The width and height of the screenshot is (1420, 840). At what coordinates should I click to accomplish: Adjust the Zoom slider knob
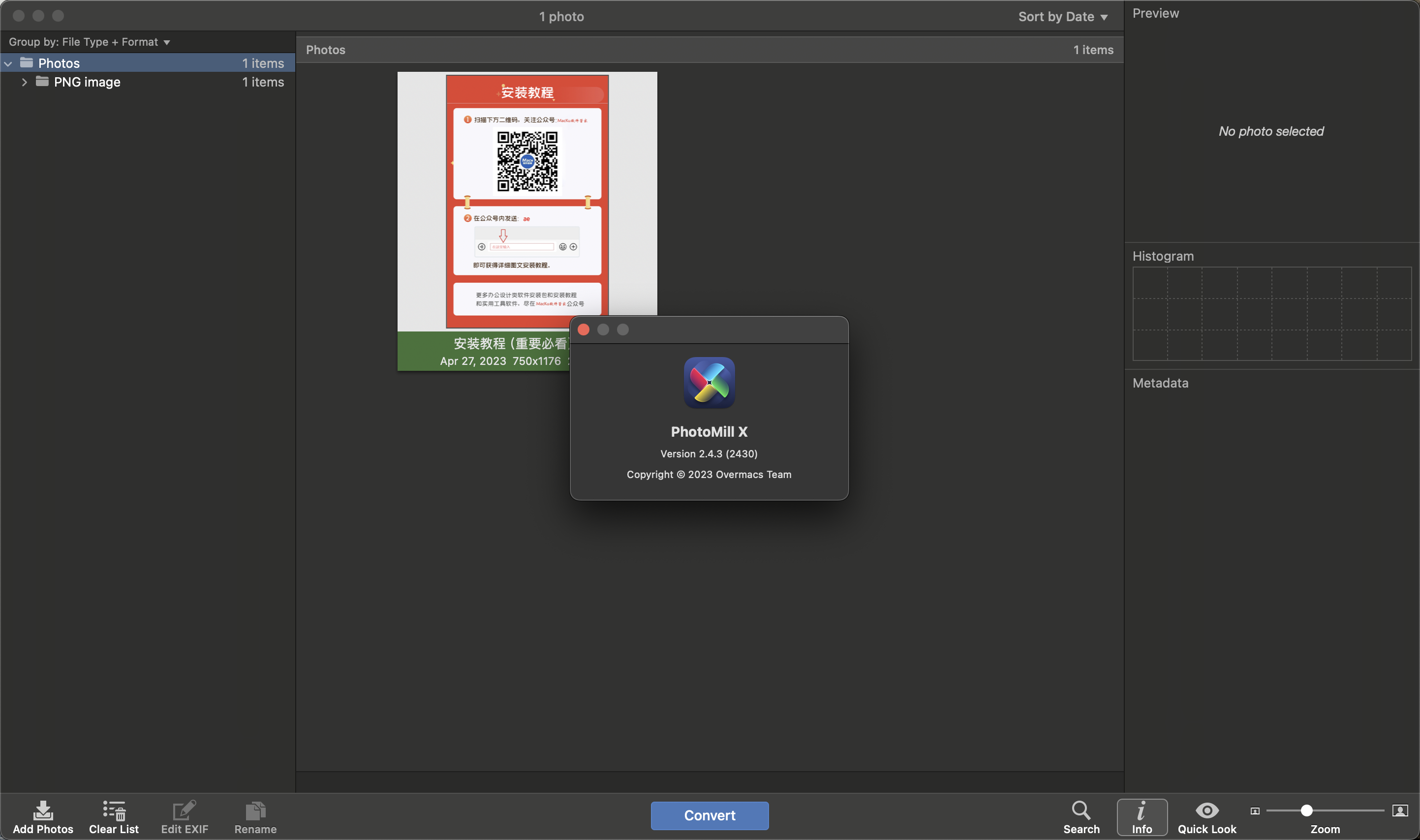point(1306,810)
